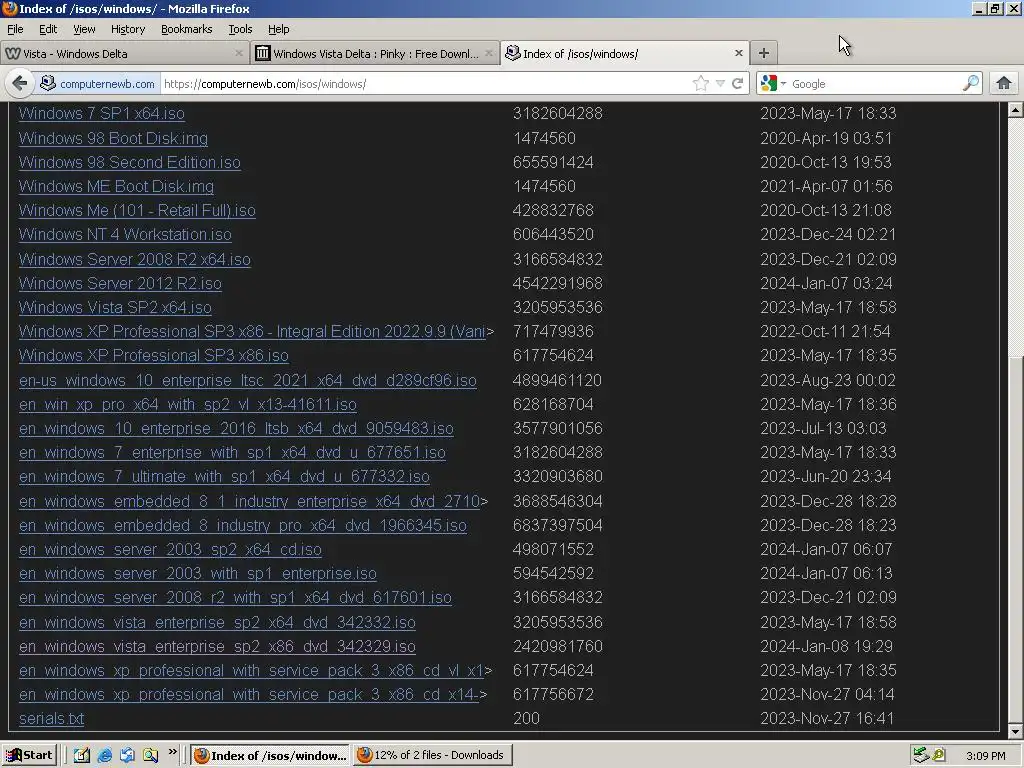Viewport: 1024px width, 768px height.
Task: Open en_windows_server_2003_sp2_x64_cd.iso link
Action: [x=170, y=549]
